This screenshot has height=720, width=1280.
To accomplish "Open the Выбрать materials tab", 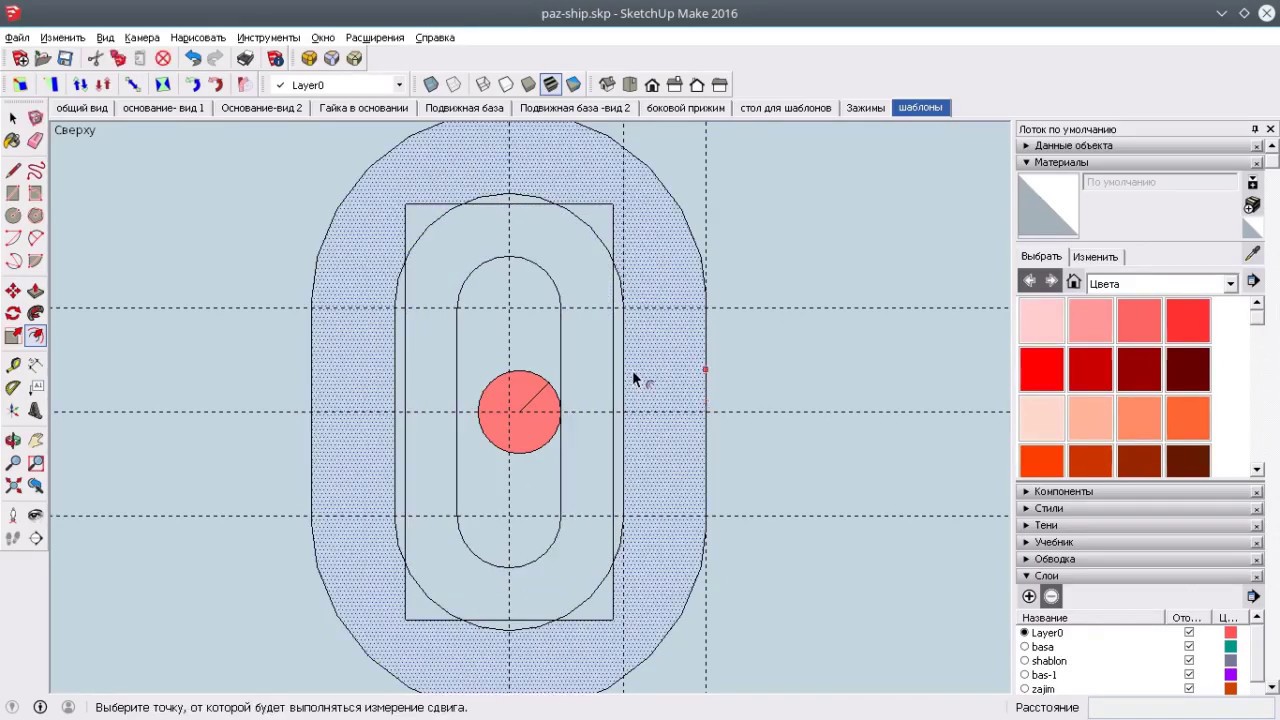I will tap(1041, 257).
